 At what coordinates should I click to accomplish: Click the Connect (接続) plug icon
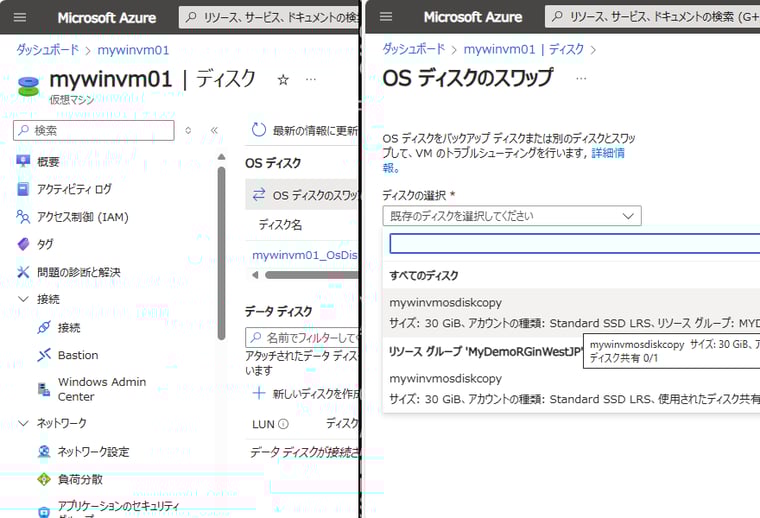[44, 328]
